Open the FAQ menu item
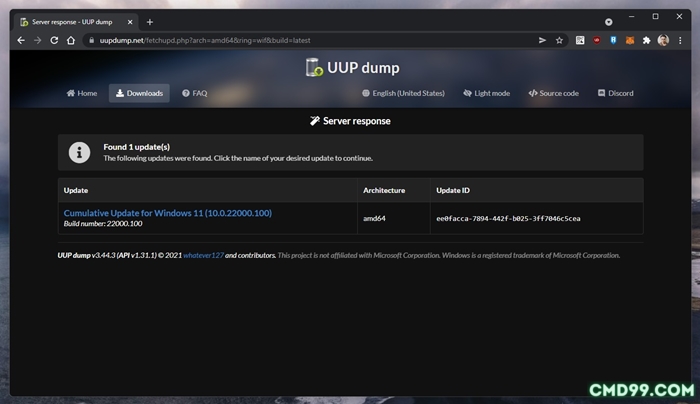700x404 pixels. click(x=195, y=93)
